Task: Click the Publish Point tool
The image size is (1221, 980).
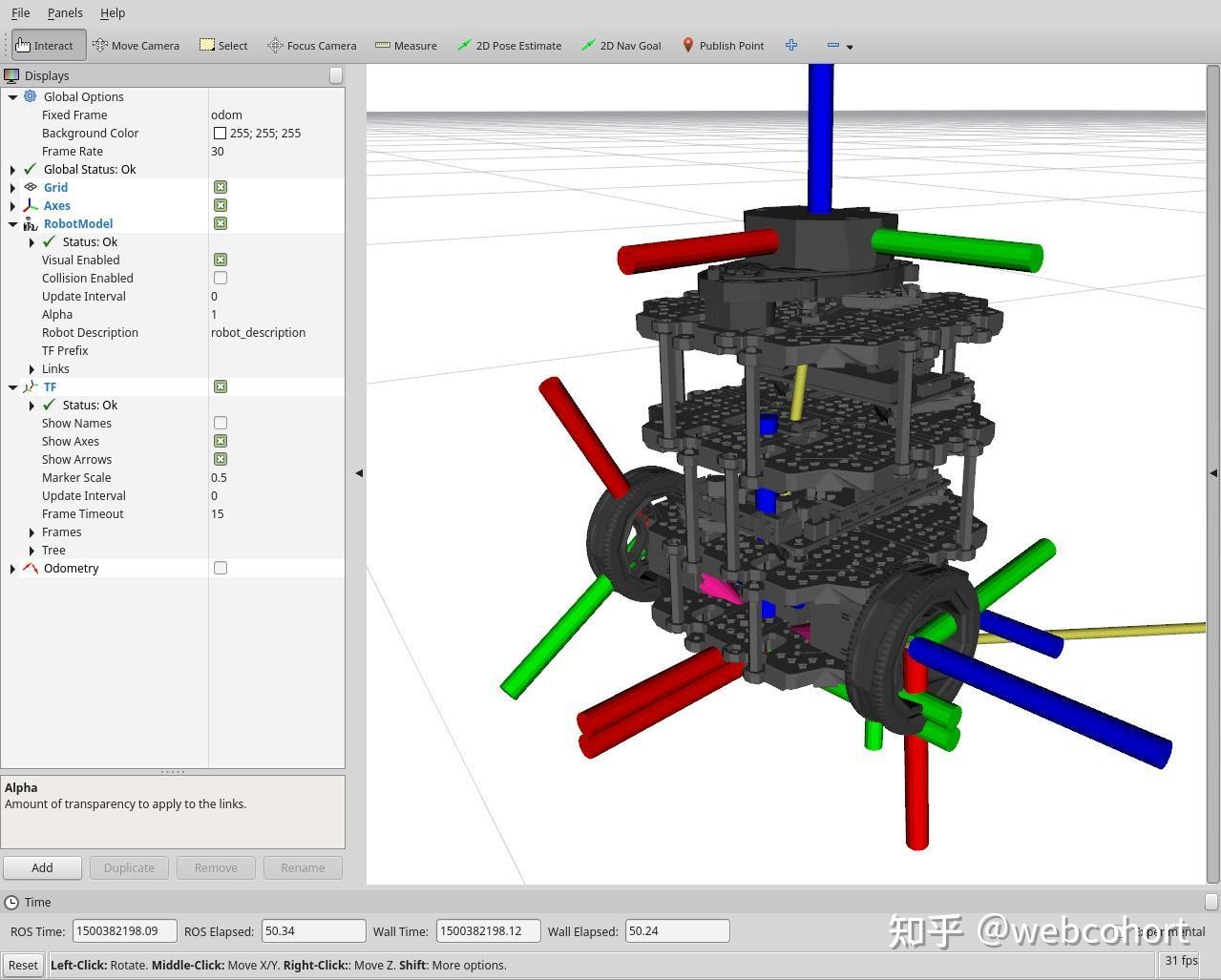Action: click(723, 45)
